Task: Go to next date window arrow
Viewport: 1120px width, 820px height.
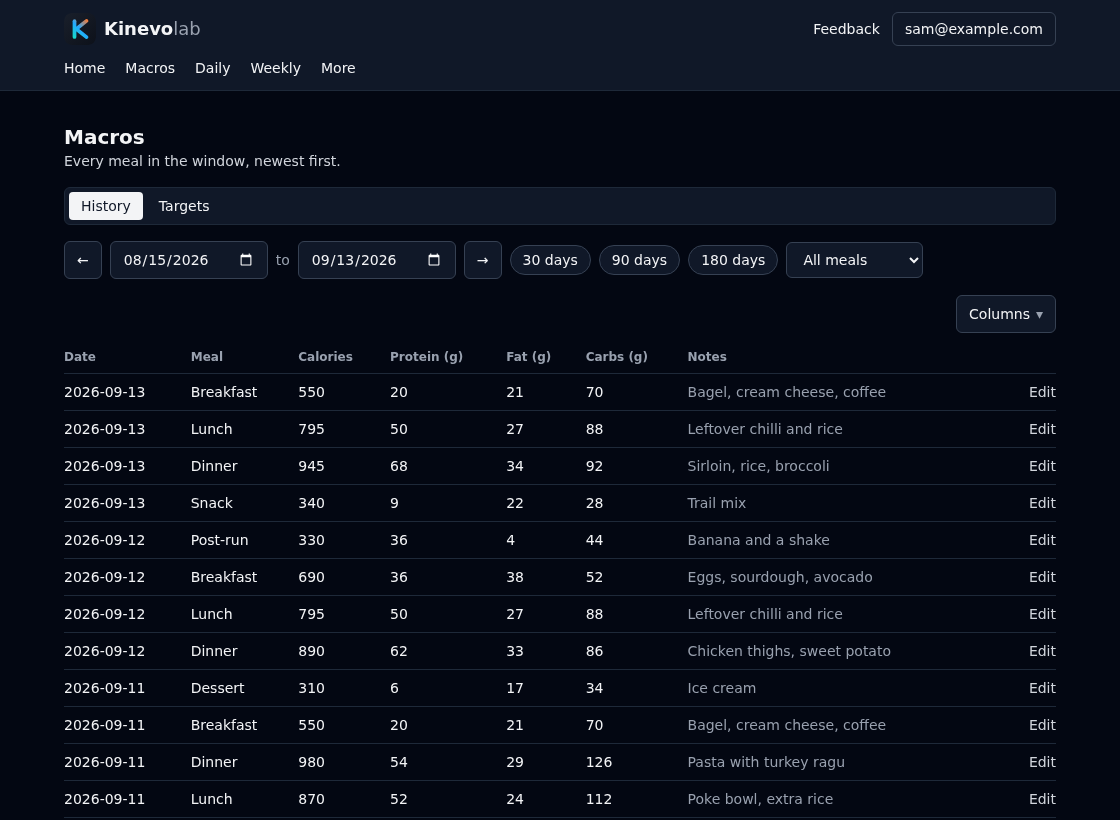Action: [483, 260]
